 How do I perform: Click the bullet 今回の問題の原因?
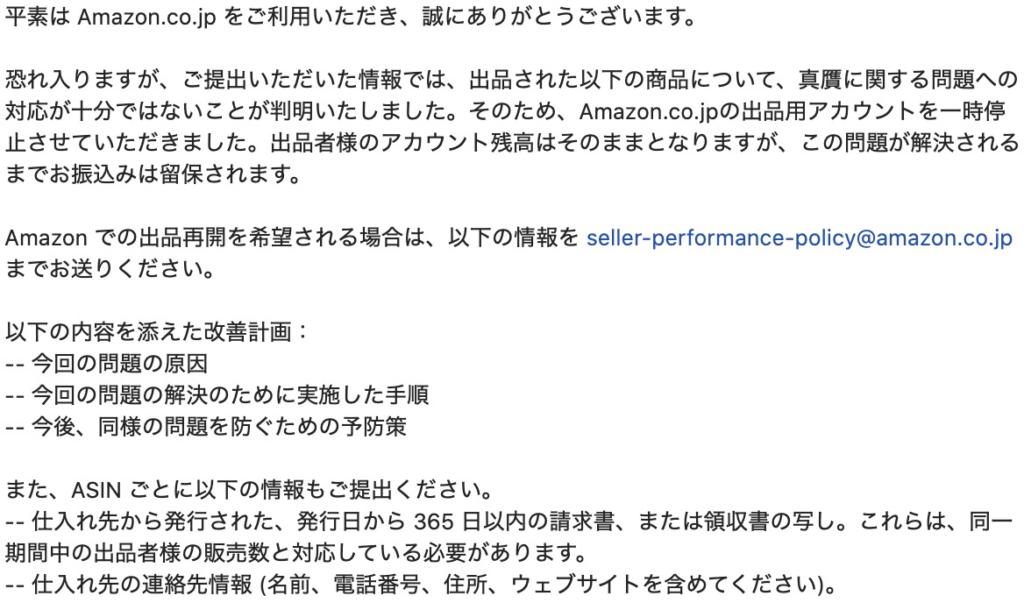click(x=106, y=363)
